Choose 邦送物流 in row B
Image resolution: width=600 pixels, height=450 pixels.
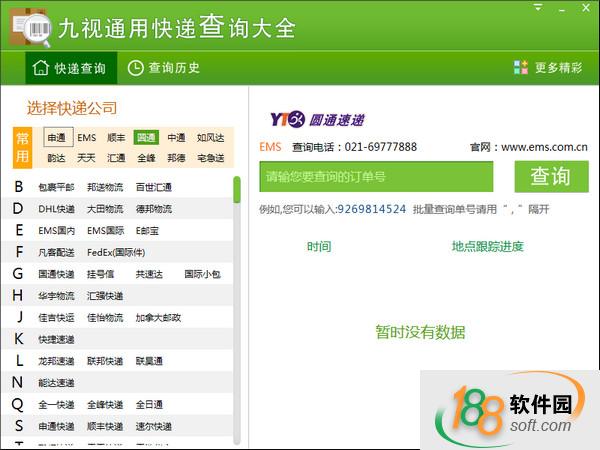click(x=105, y=187)
